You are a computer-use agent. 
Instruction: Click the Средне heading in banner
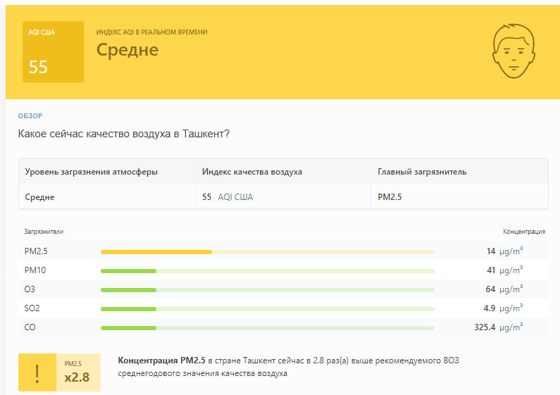pyautogui.click(x=128, y=50)
